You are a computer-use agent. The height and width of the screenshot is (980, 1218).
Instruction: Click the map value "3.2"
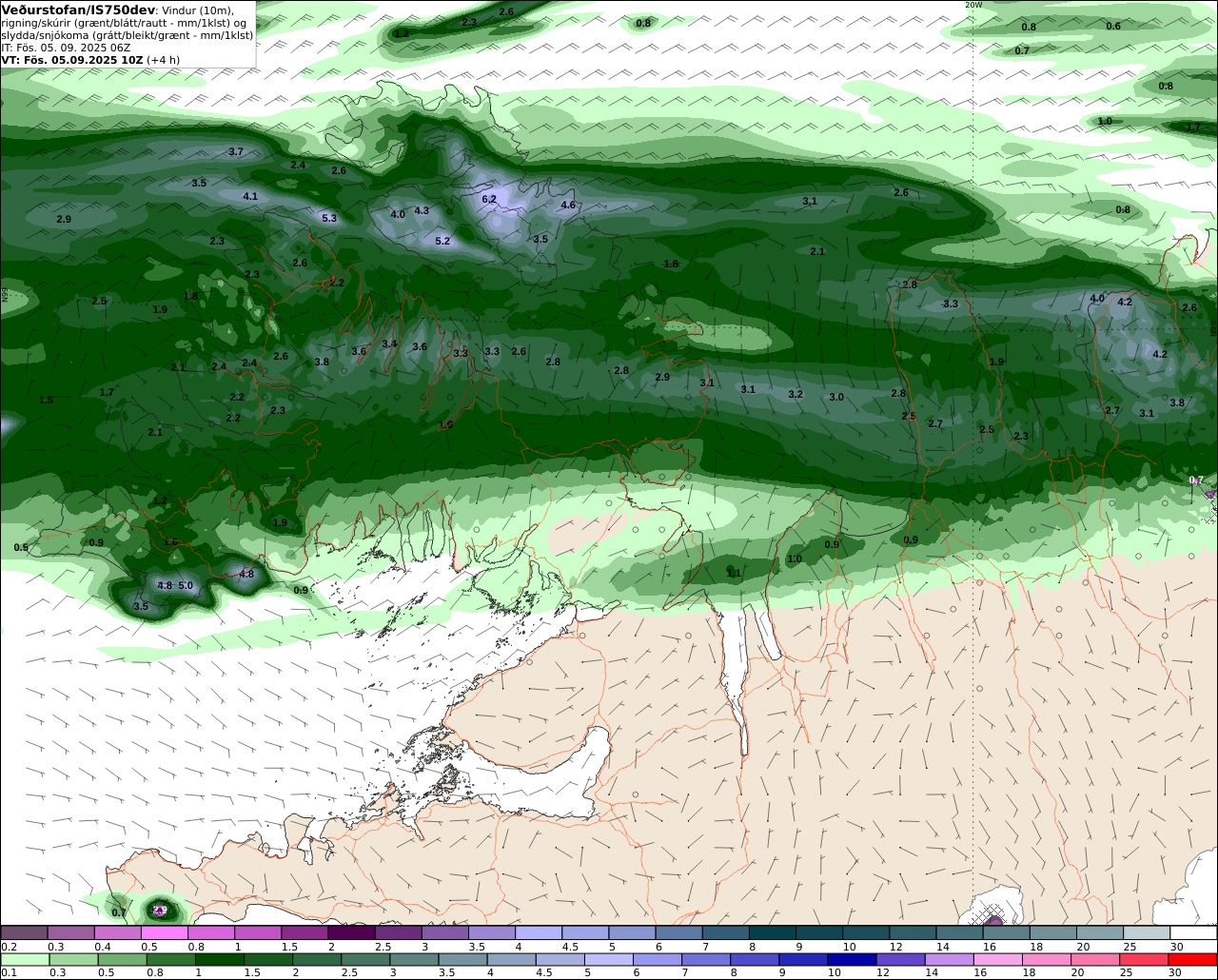[796, 394]
